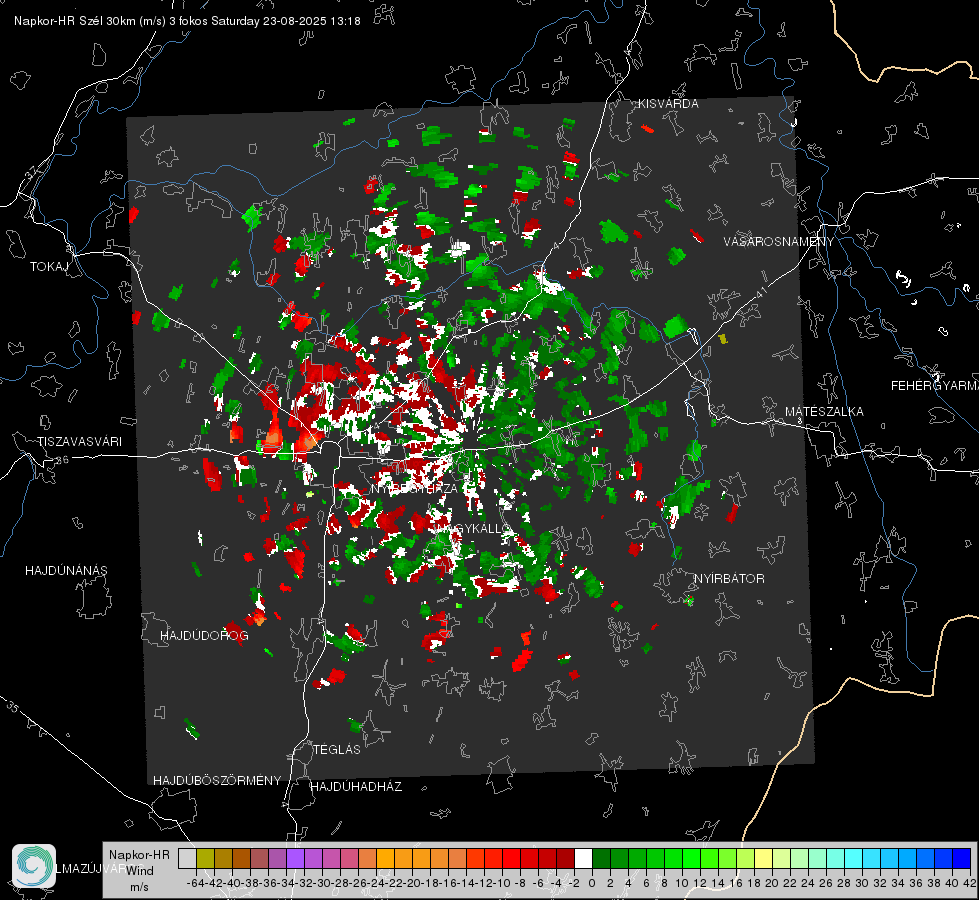Click the white legend swatch between -2 and 0
This screenshot has height=900, width=979.
(x=583, y=858)
